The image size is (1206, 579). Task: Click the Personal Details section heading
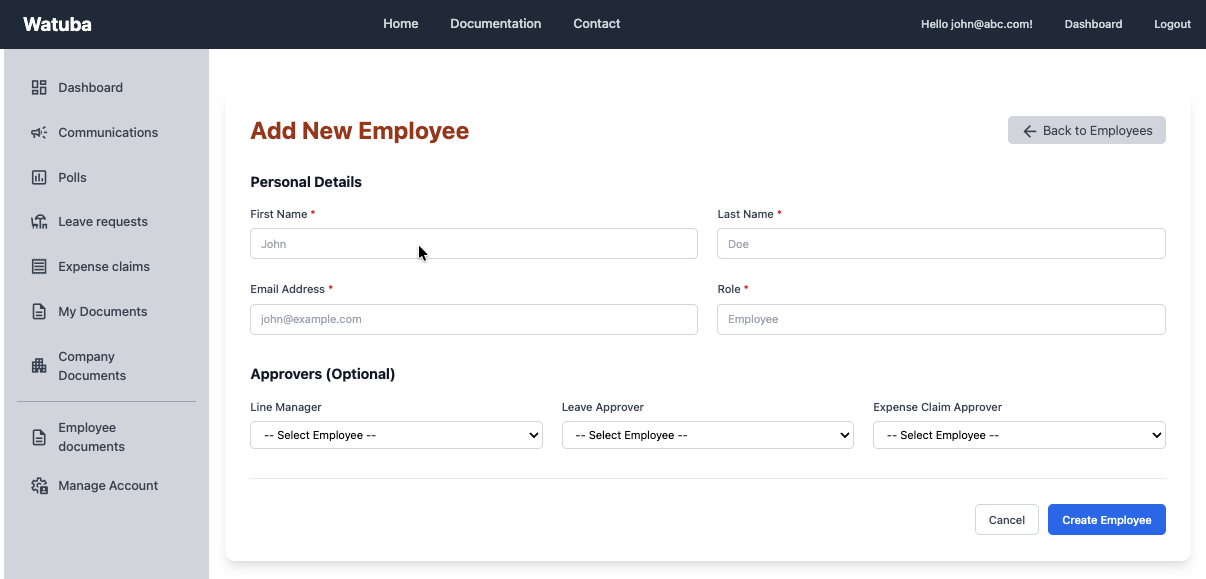click(306, 182)
